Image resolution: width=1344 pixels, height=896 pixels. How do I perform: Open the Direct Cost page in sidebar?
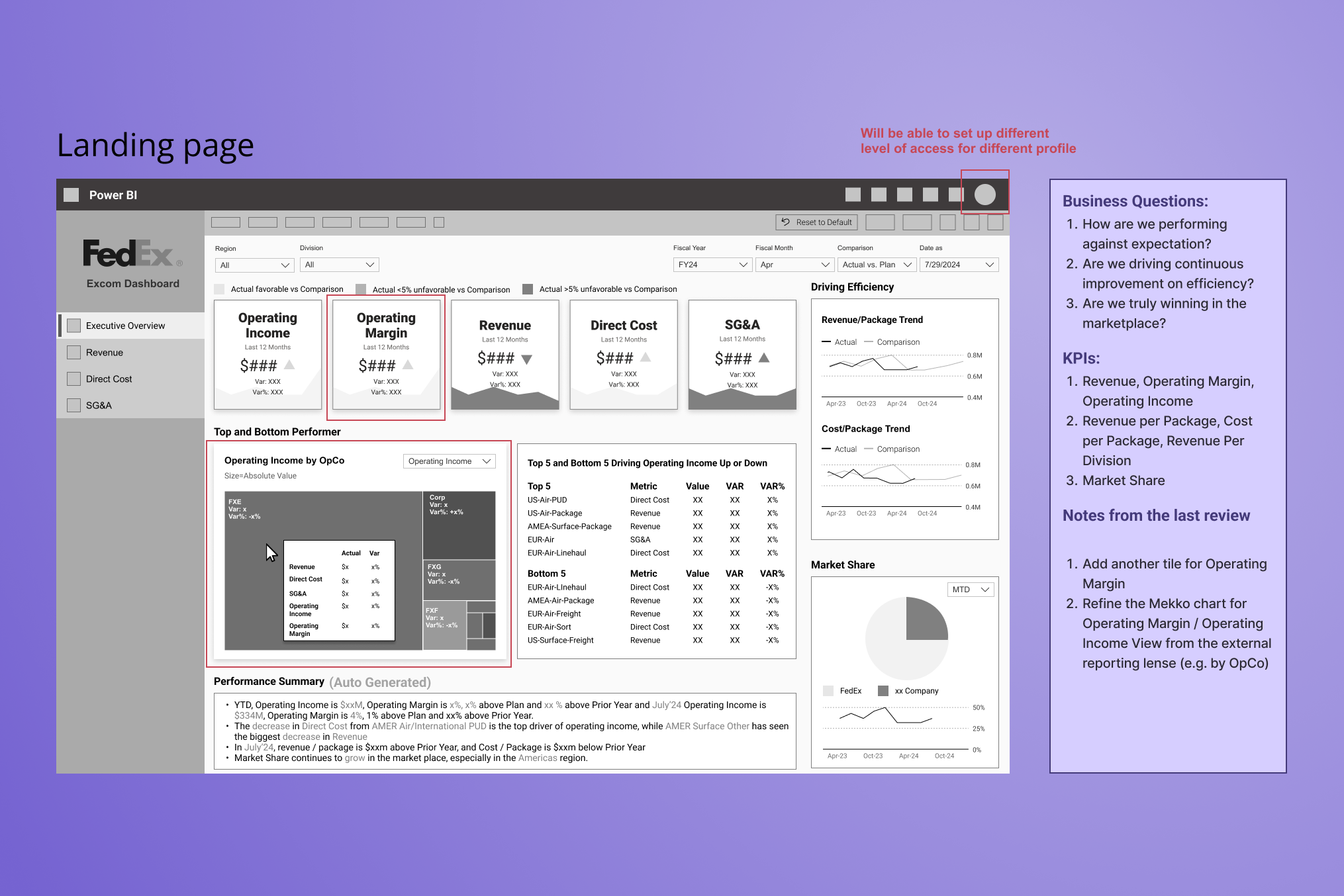click(x=130, y=379)
